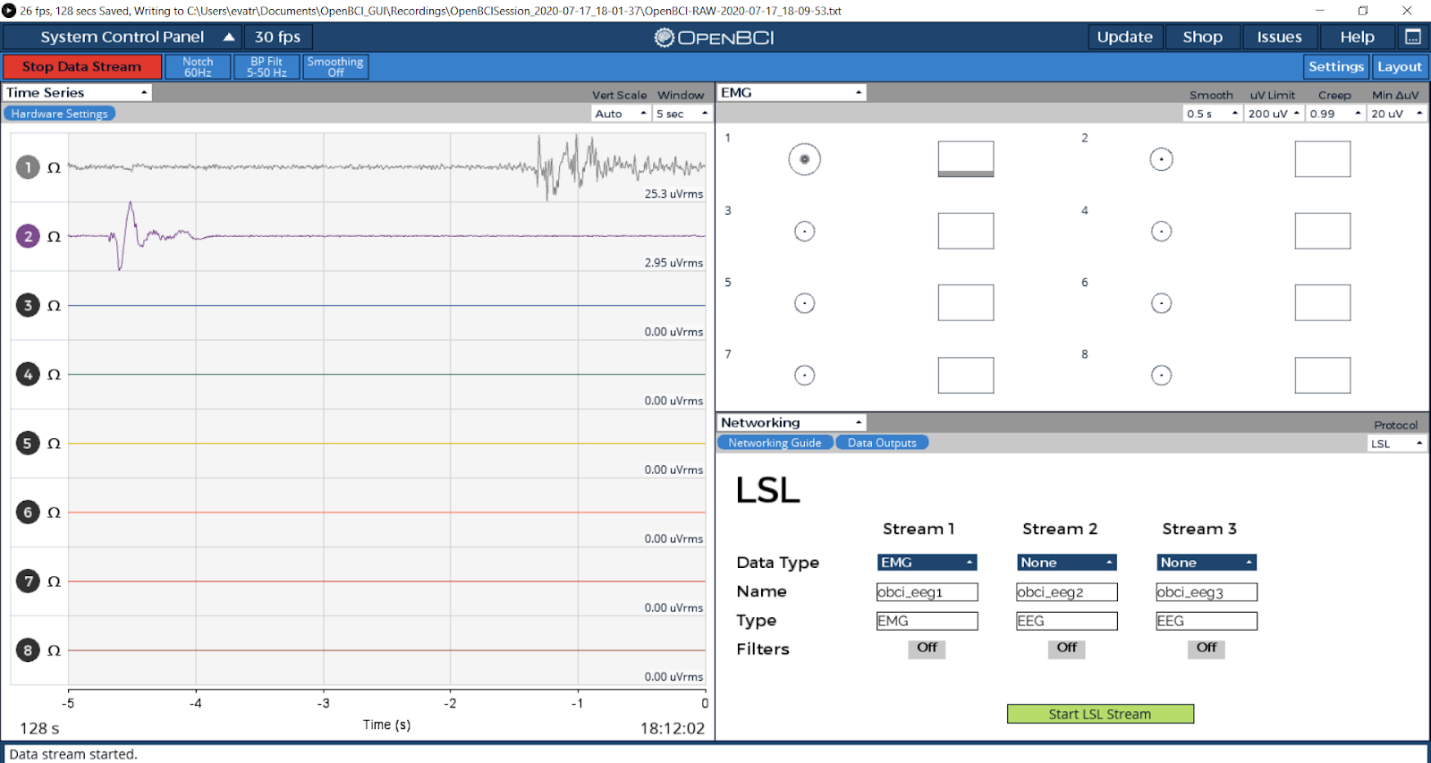Check impedance with channel 7 ohm icon
Screen dimensions: 1431x763
pyautogui.click(x=54, y=582)
